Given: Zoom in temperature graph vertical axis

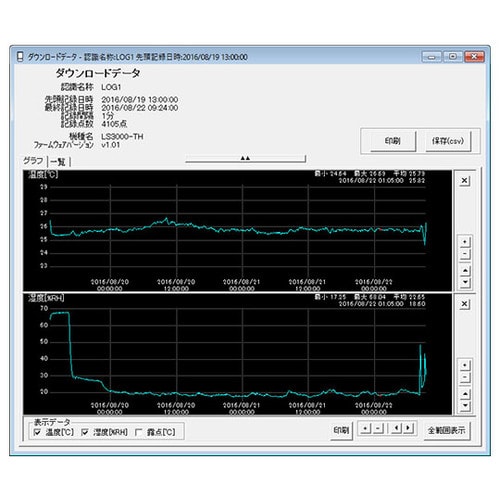Looking at the screenshot, I should point(465,242).
